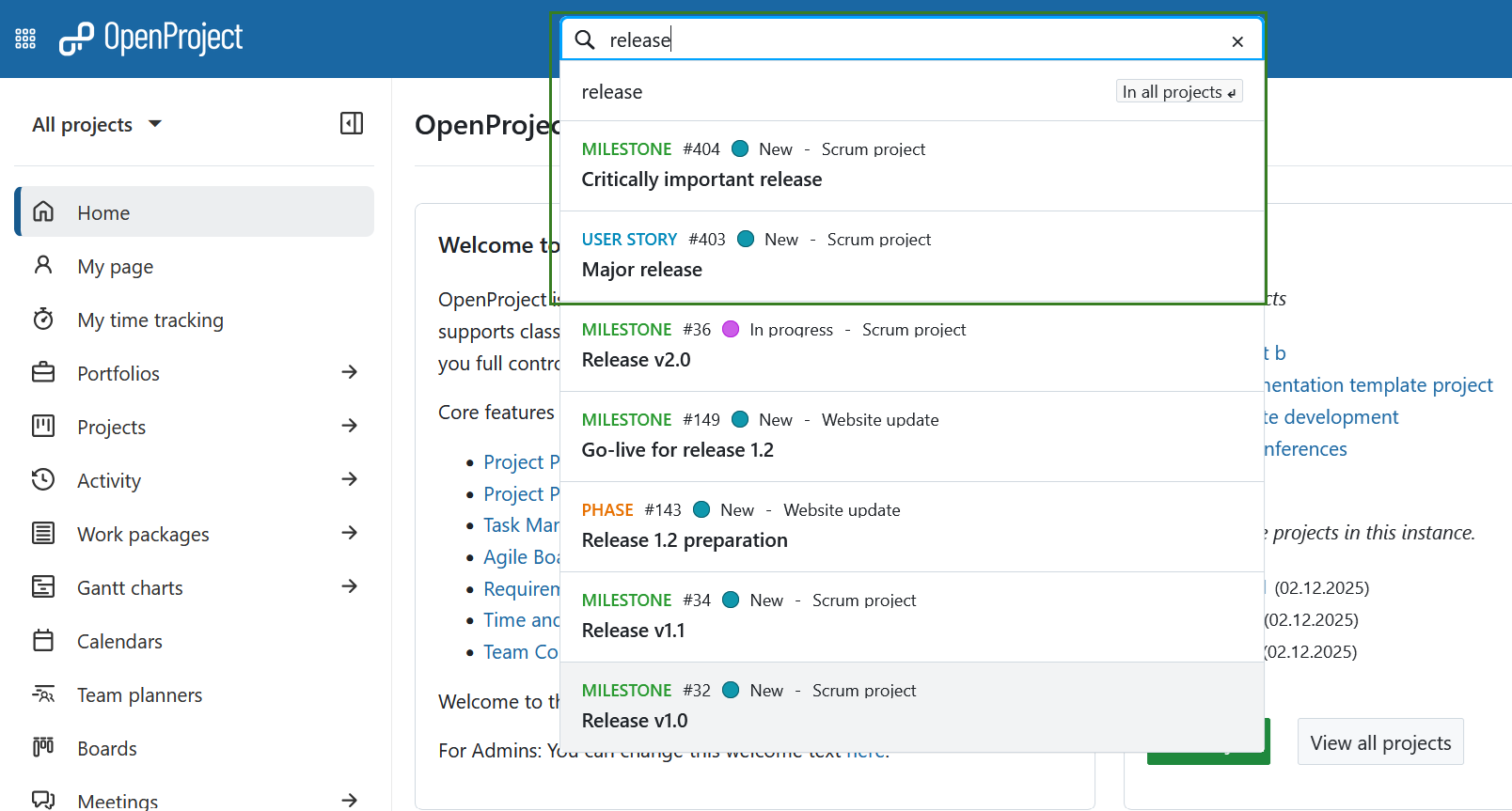Click the Gantt charts icon
Screen dimensions: 1512x811
43,586
